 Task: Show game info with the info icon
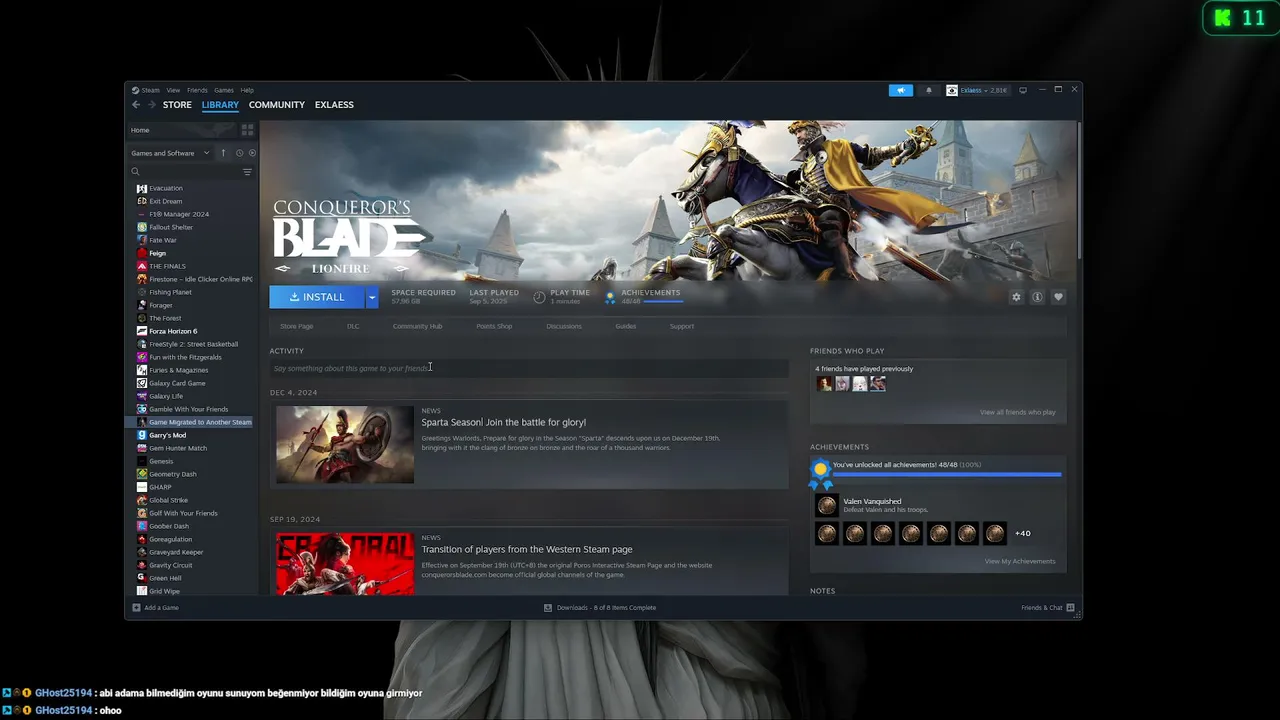1037,297
